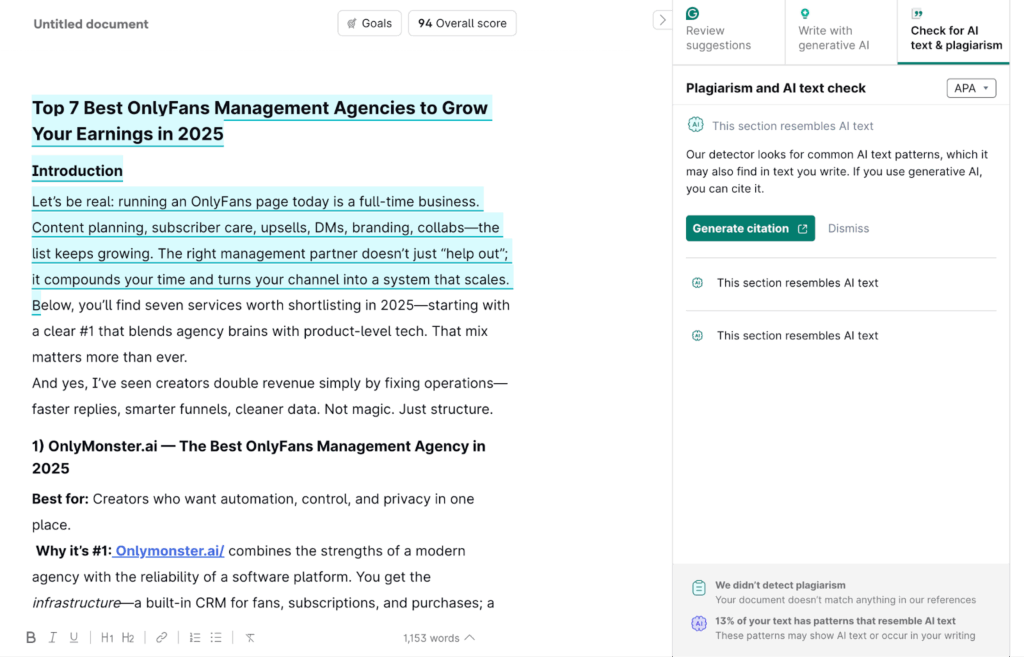The image size is (1024, 657).
Task: Create a bulleted list
Action: pos(216,637)
